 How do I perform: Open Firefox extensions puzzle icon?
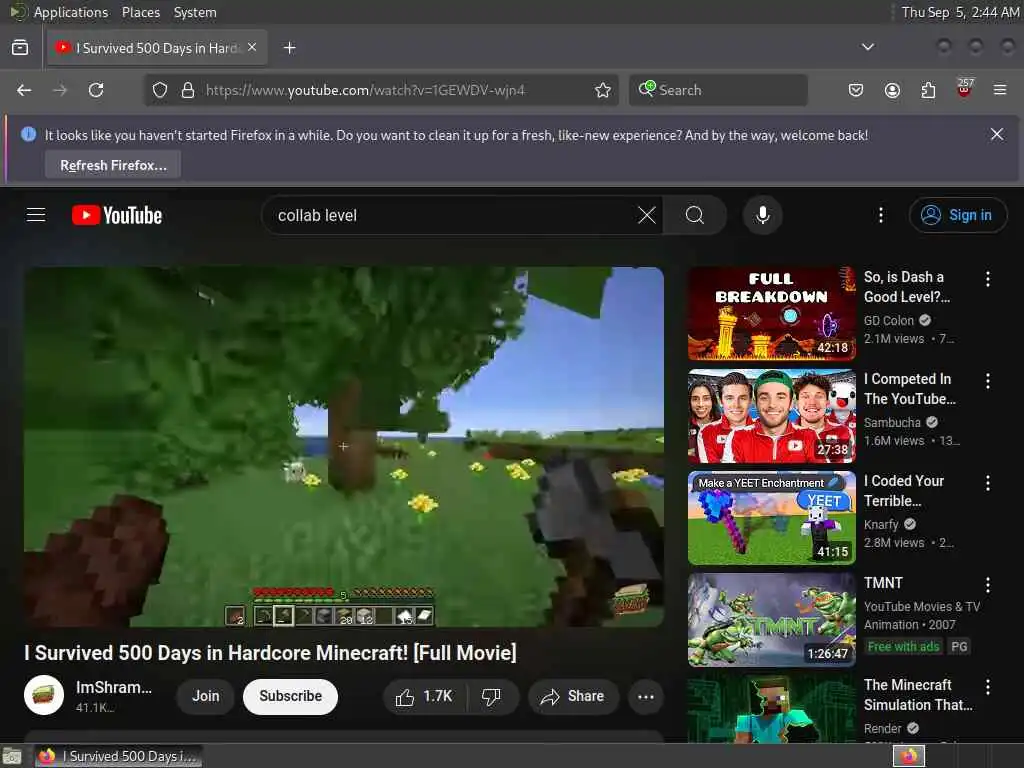coord(928,90)
